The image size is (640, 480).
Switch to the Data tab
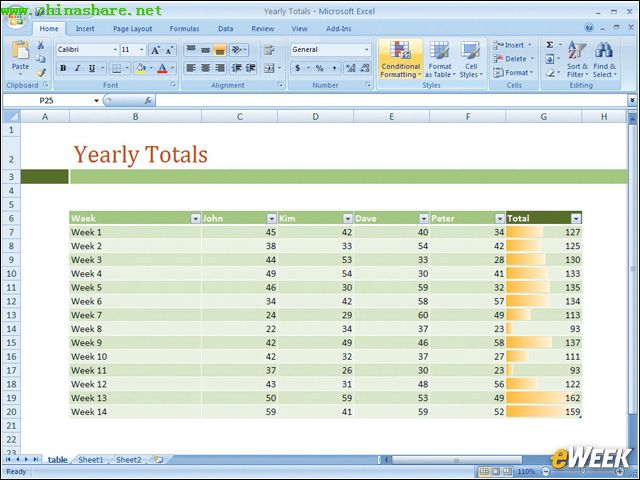coord(225,29)
